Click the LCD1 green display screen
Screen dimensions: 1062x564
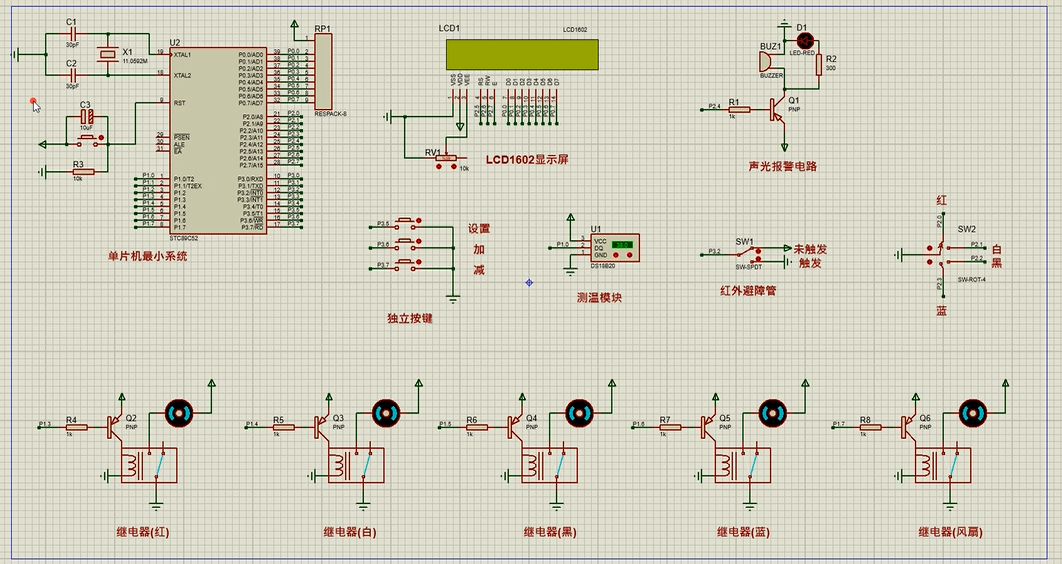[x=522, y=54]
